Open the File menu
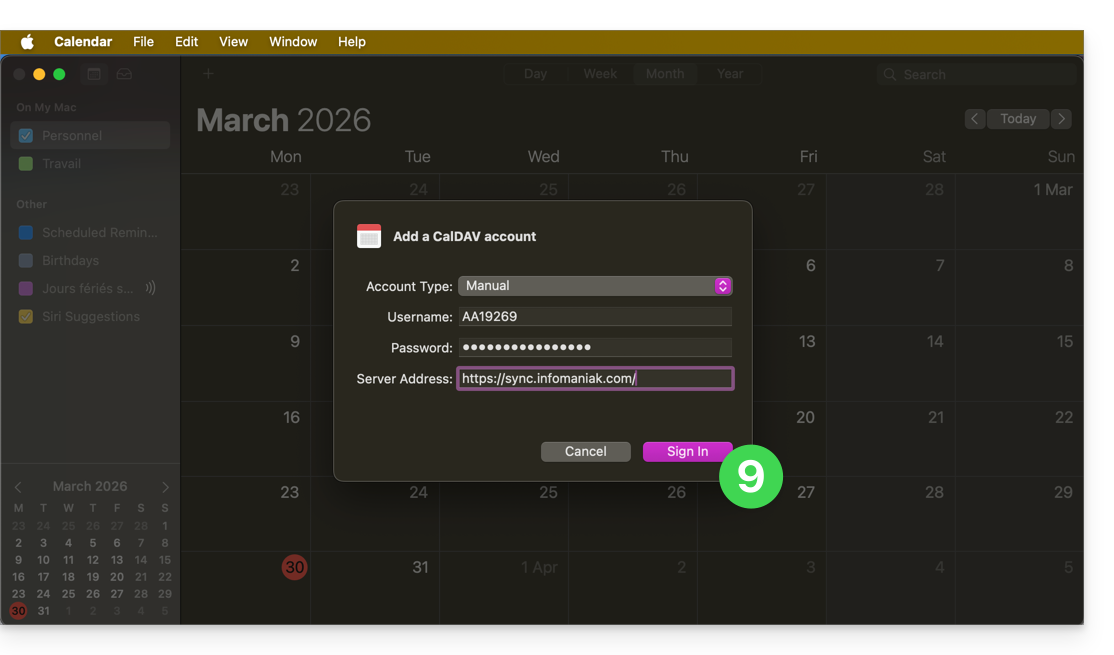The height and width of the screenshot is (655, 1114). coord(143,42)
